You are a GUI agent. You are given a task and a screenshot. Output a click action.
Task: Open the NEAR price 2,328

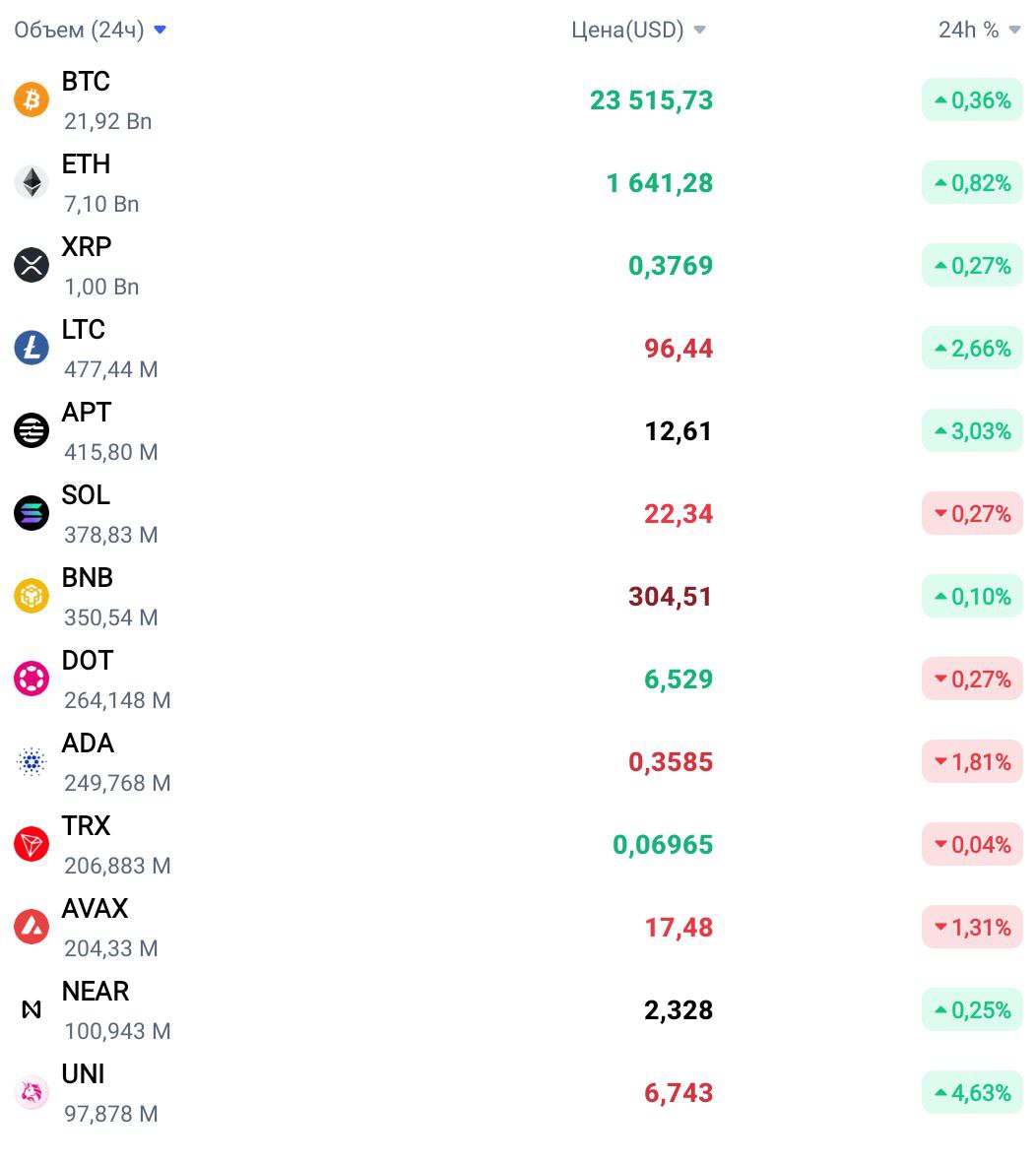click(678, 1010)
